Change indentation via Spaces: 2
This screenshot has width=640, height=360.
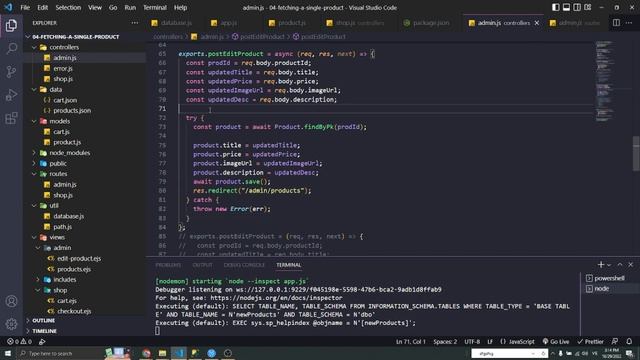tap(445, 342)
